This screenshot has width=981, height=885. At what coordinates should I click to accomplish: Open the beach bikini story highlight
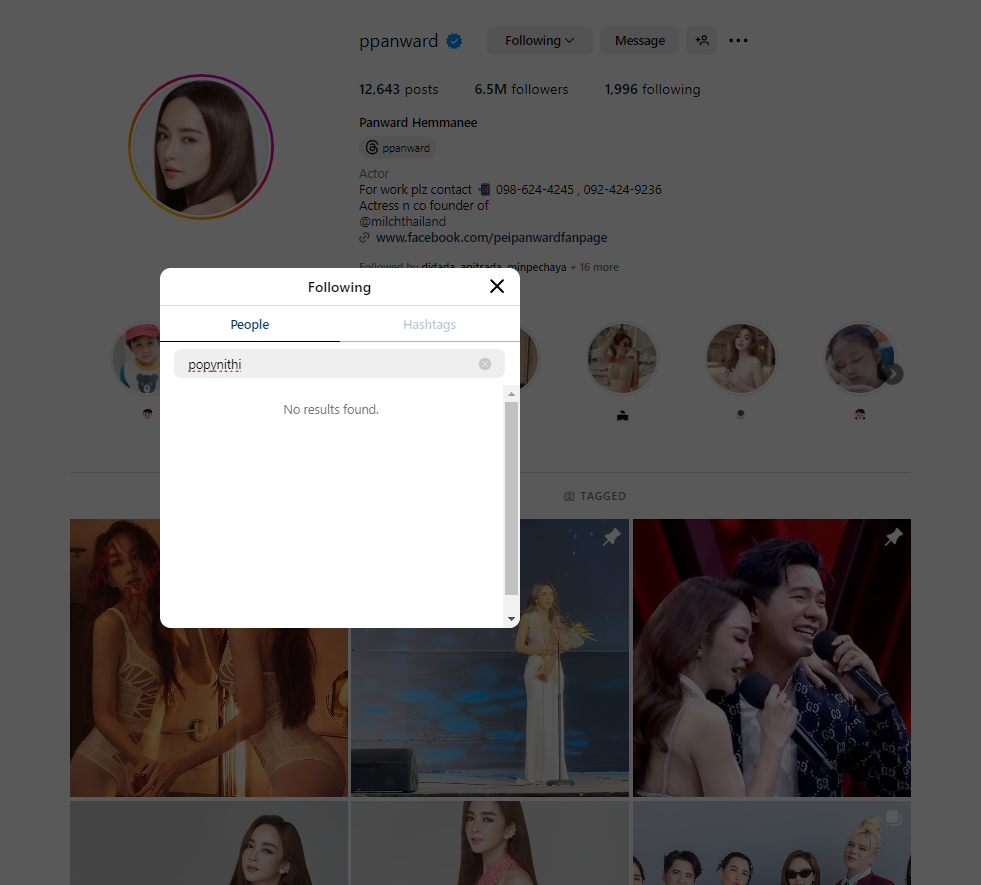(622, 358)
